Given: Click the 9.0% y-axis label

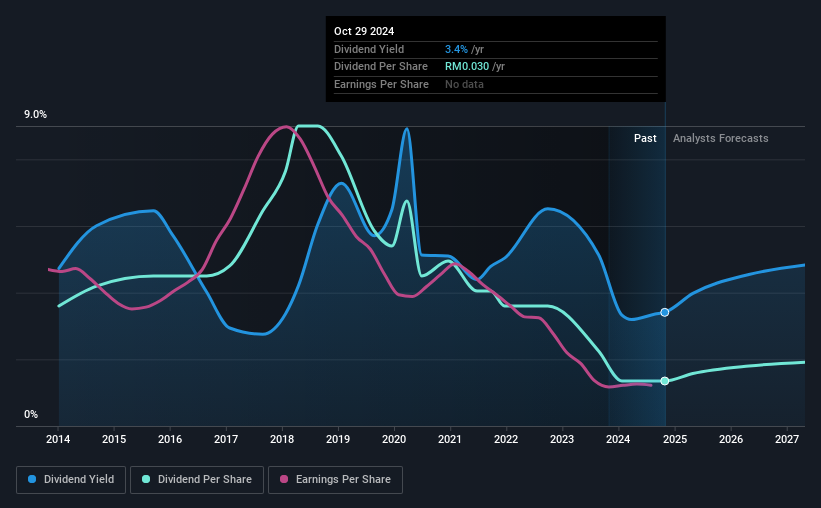Looking at the screenshot, I should click(35, 115).
